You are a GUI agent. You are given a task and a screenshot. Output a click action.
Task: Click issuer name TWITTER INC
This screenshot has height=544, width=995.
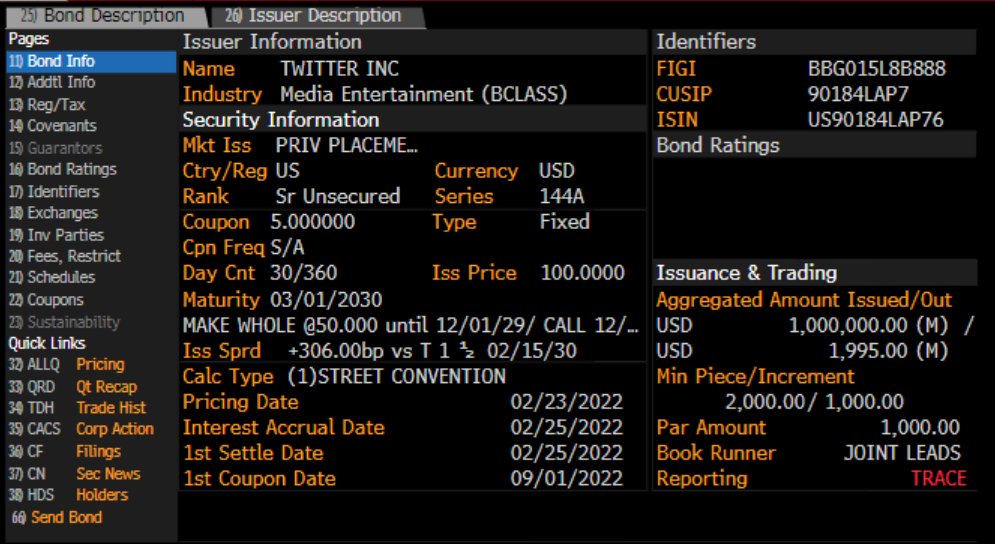[339, 69]
